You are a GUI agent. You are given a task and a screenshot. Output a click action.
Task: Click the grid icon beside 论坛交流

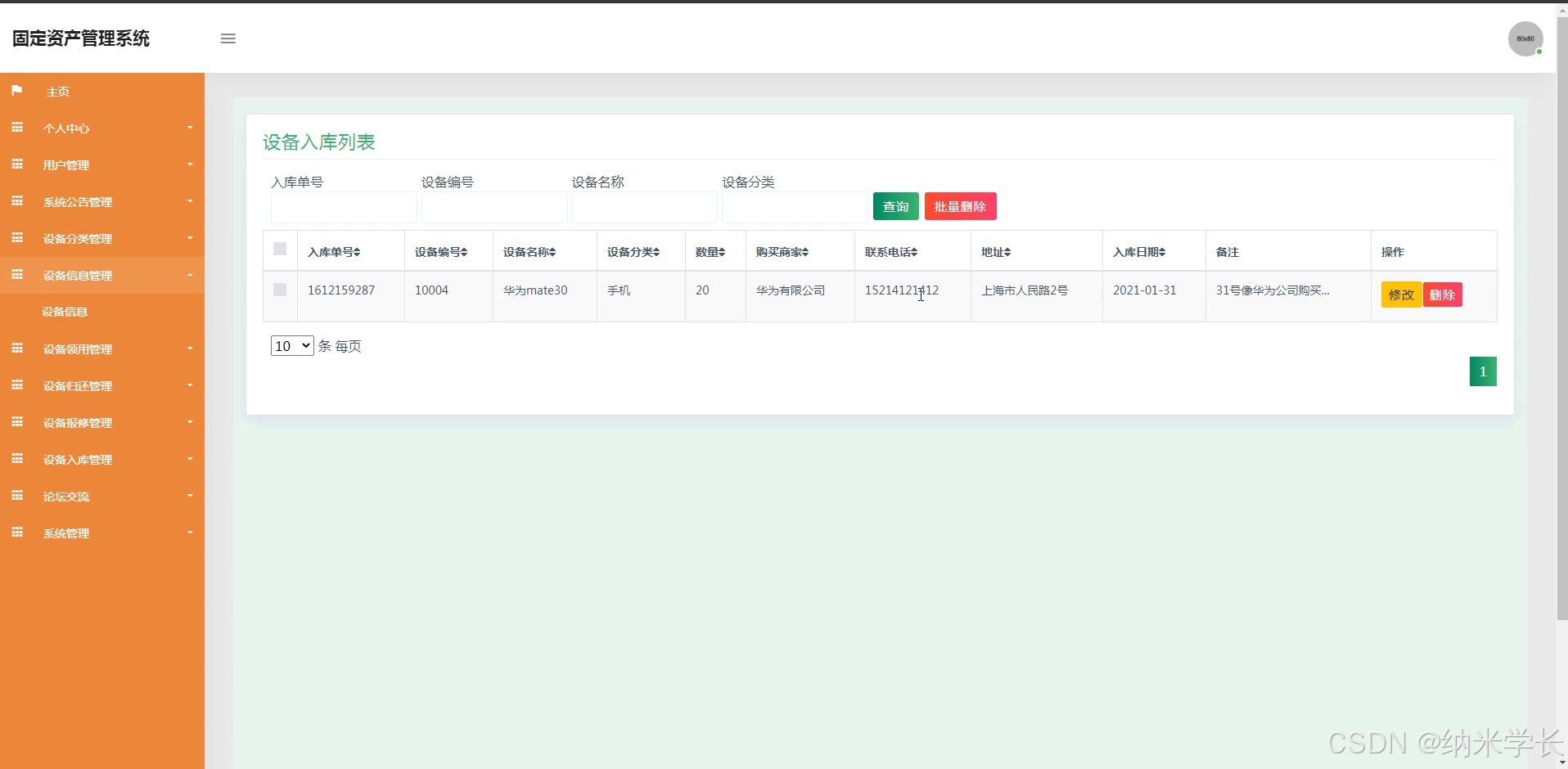point(17,496)
